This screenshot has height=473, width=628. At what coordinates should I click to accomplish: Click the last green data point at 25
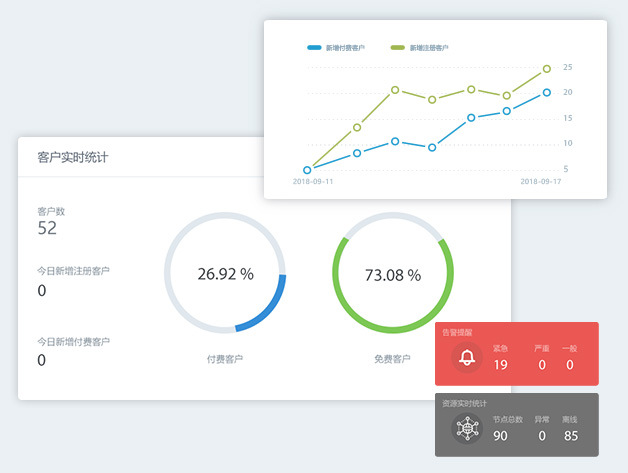click(547, 69)
